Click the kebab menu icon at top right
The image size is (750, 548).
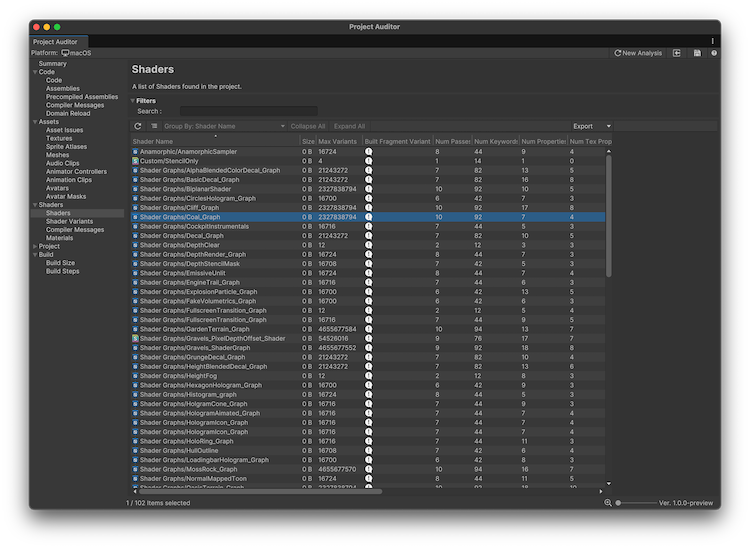pyautogui.click(x=713, y=41)
